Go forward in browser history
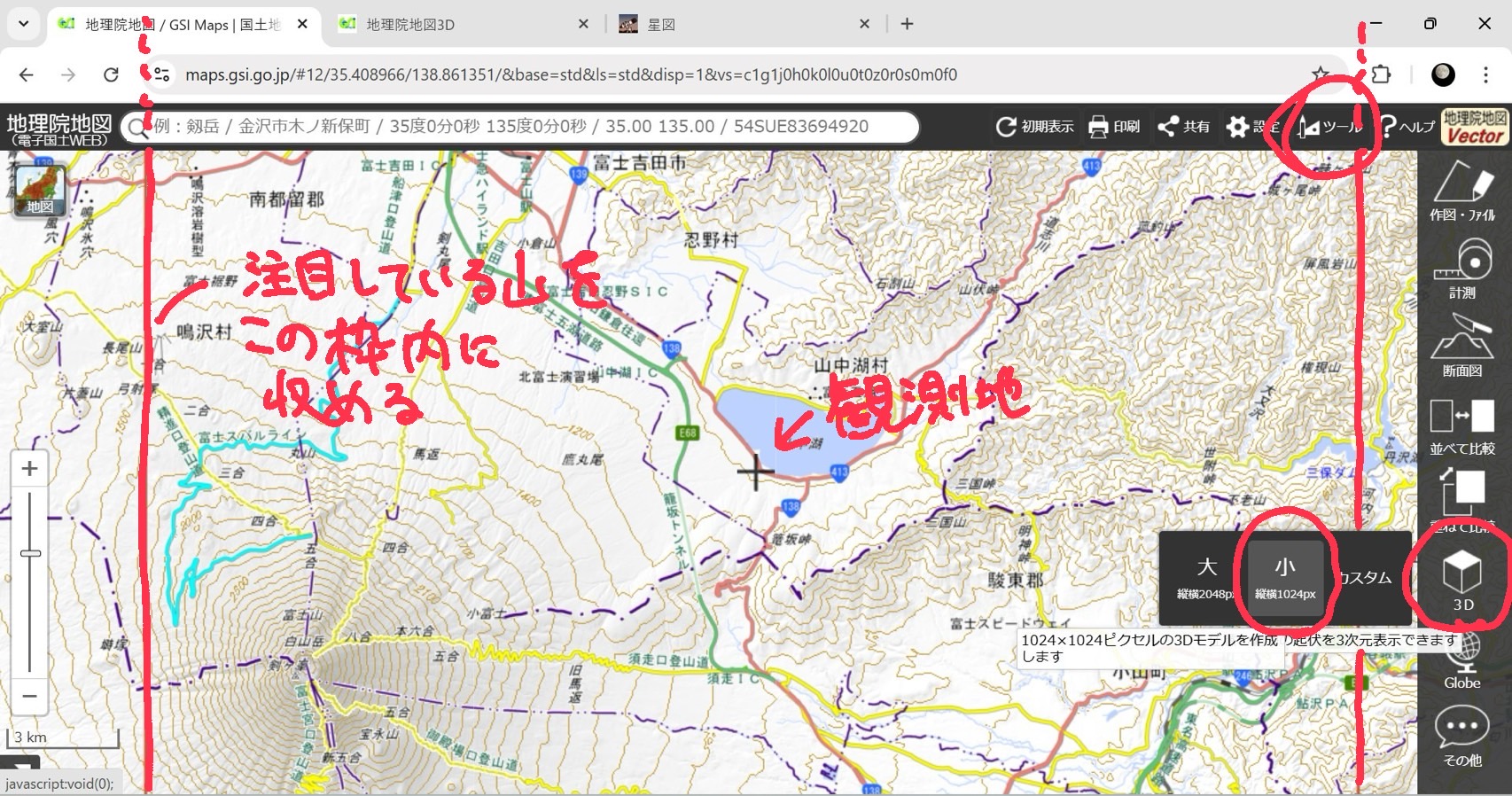 click(x=68, y=74)
